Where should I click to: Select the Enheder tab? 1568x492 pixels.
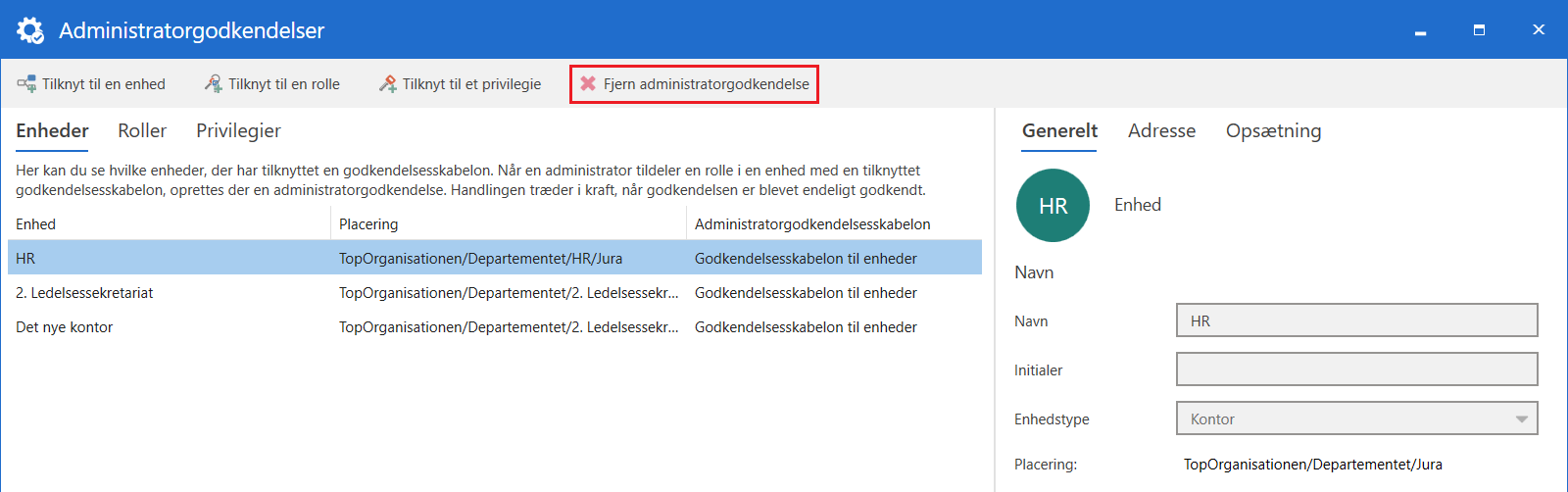point(52,131)
